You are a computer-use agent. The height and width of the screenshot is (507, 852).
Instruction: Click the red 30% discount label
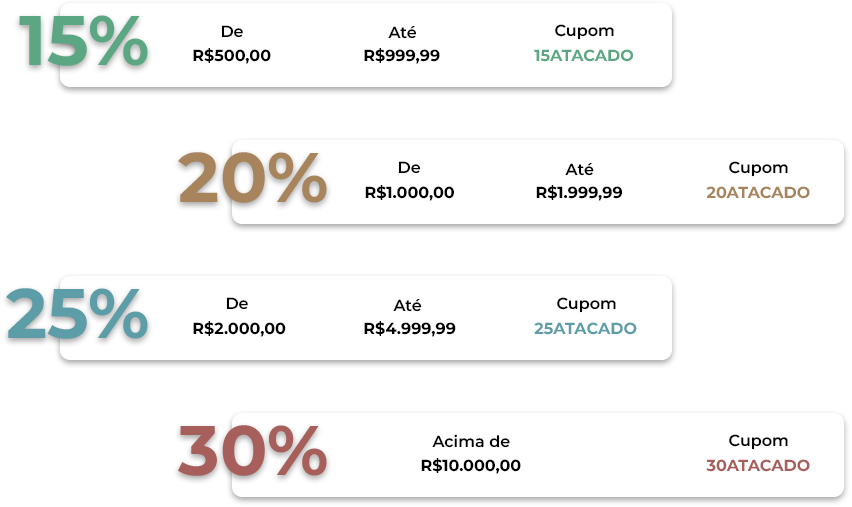click(x=253, y=450)
